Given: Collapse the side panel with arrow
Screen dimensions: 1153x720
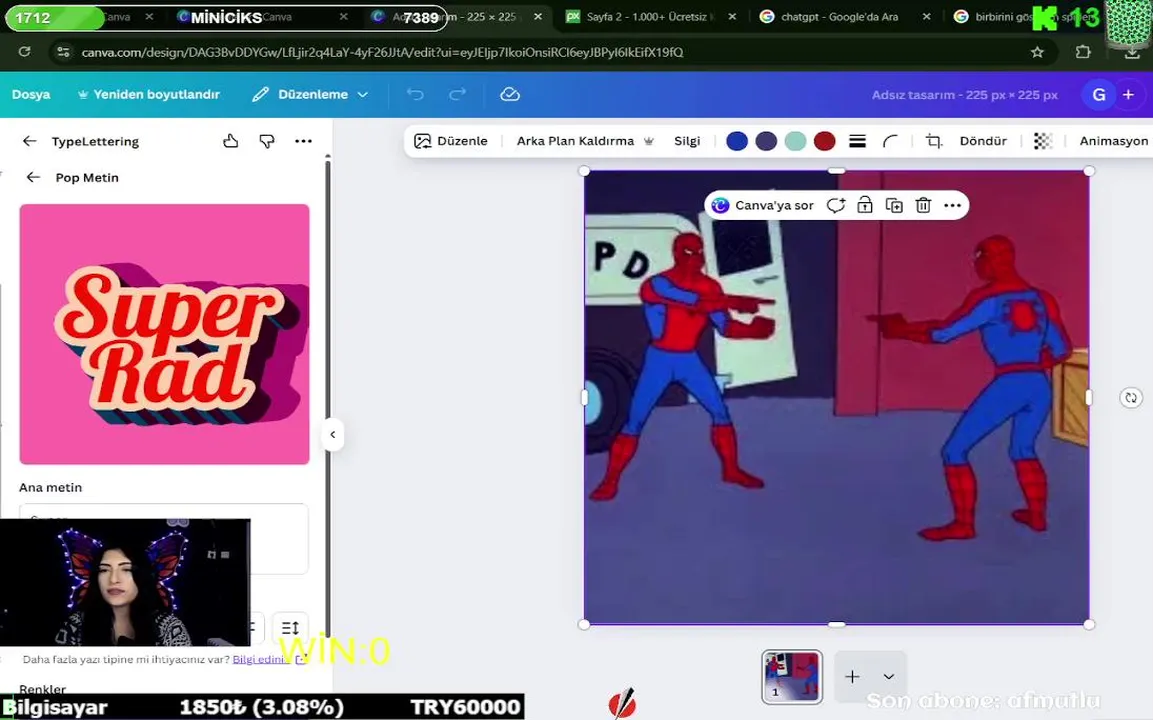Looking at the screenshot, I should [x=332, y=435].
